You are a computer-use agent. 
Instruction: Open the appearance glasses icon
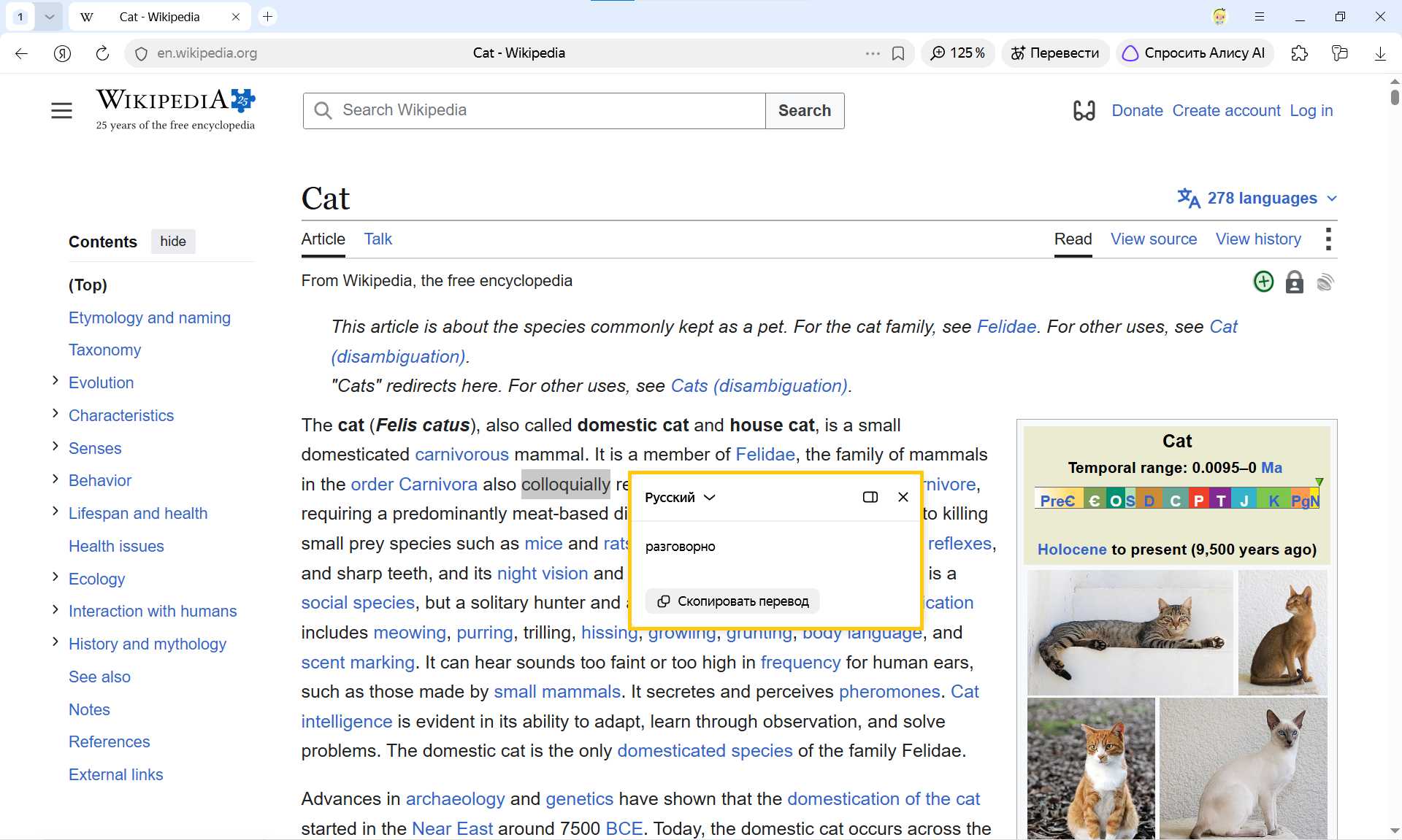1084,110
